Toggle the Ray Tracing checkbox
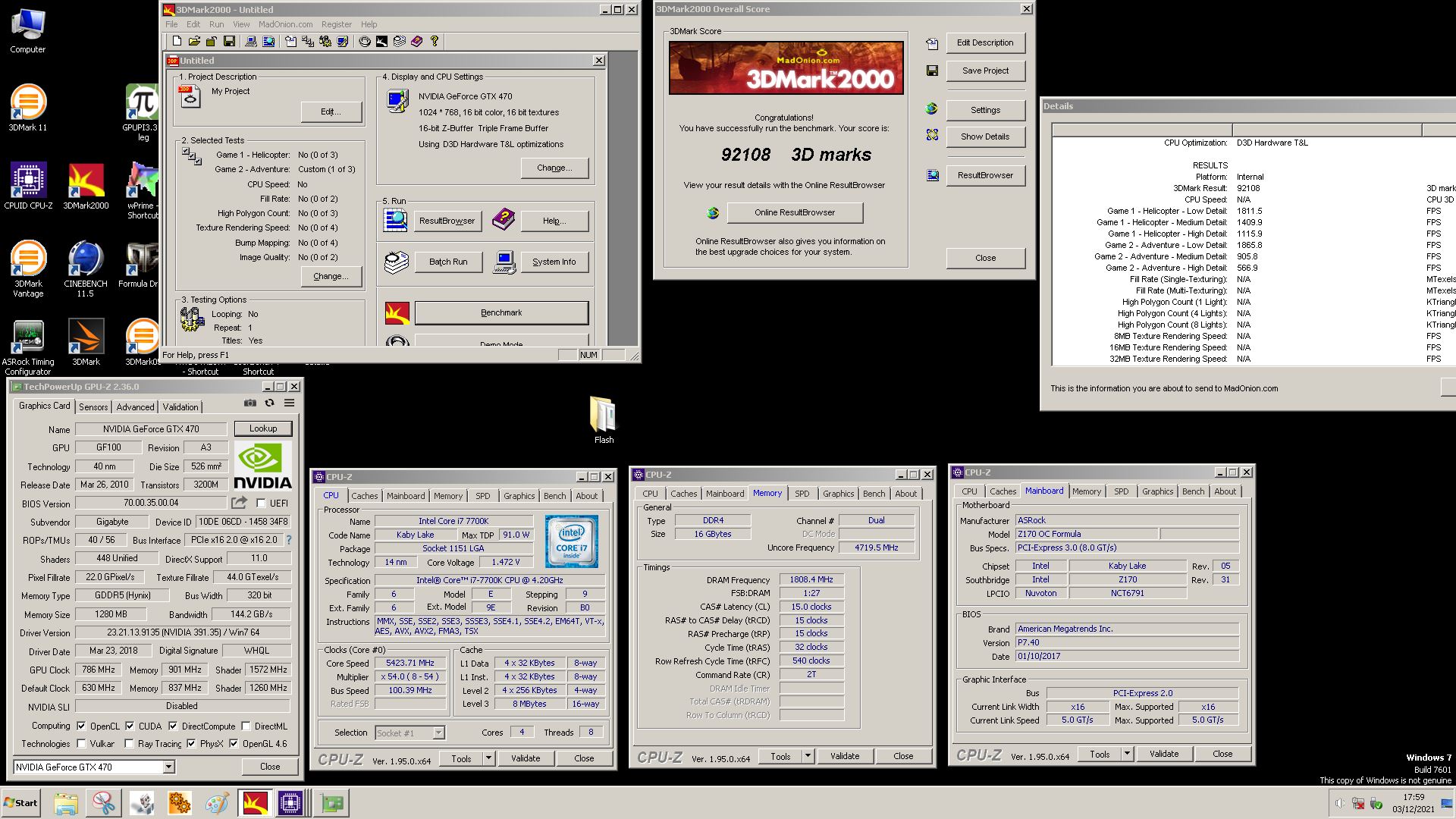Image resolution: width=1456 pixels, height=819 pixels. (129, 744)
